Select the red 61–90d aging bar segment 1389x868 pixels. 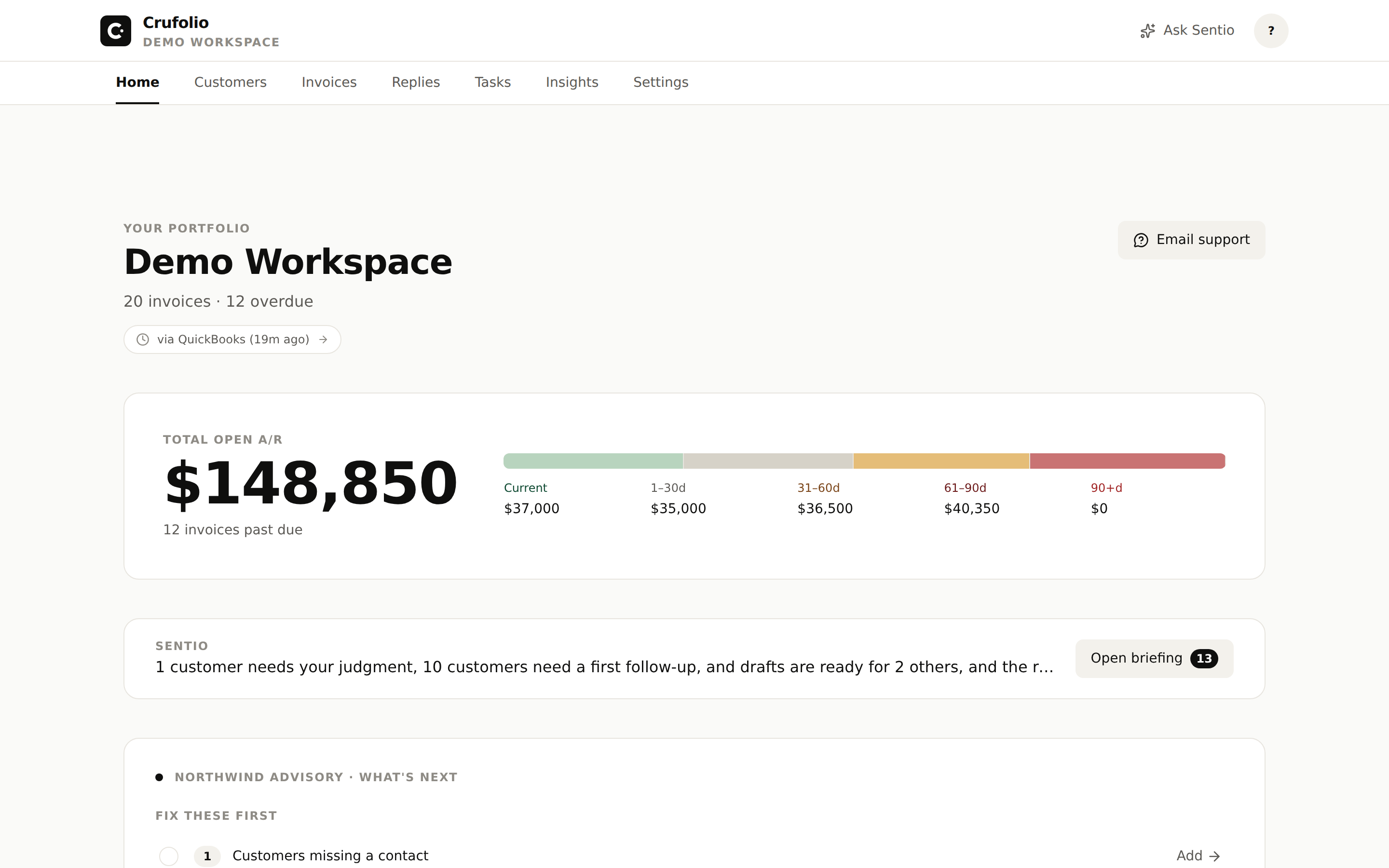point(1127,461)
